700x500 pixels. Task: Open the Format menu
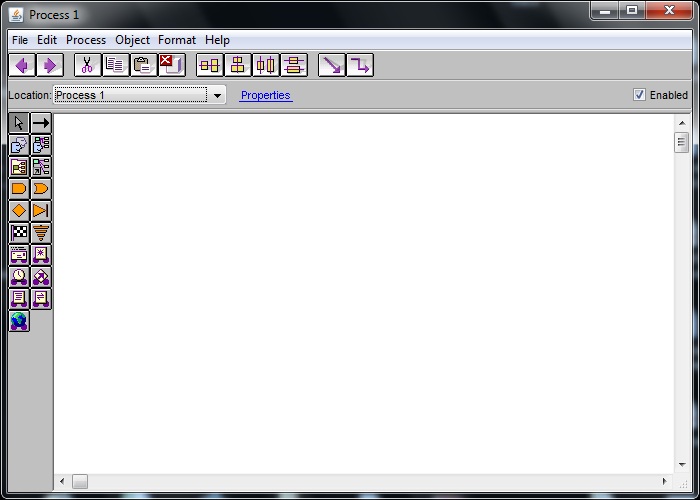[177, 40]
